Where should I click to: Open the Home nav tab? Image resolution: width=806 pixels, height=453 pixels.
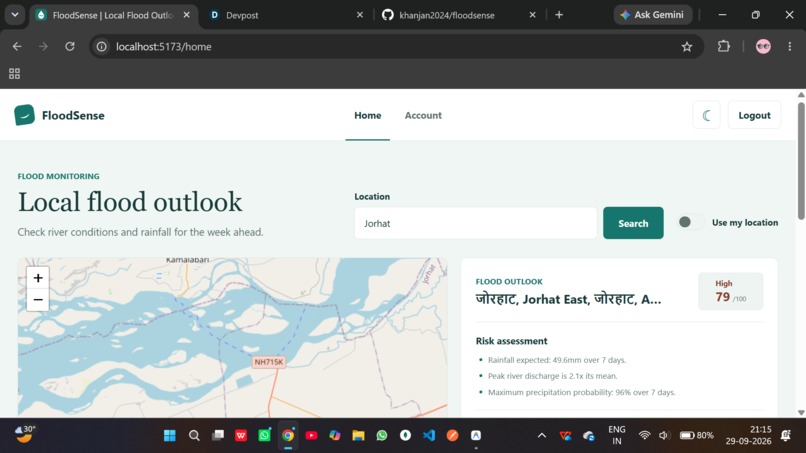point(368,115)
